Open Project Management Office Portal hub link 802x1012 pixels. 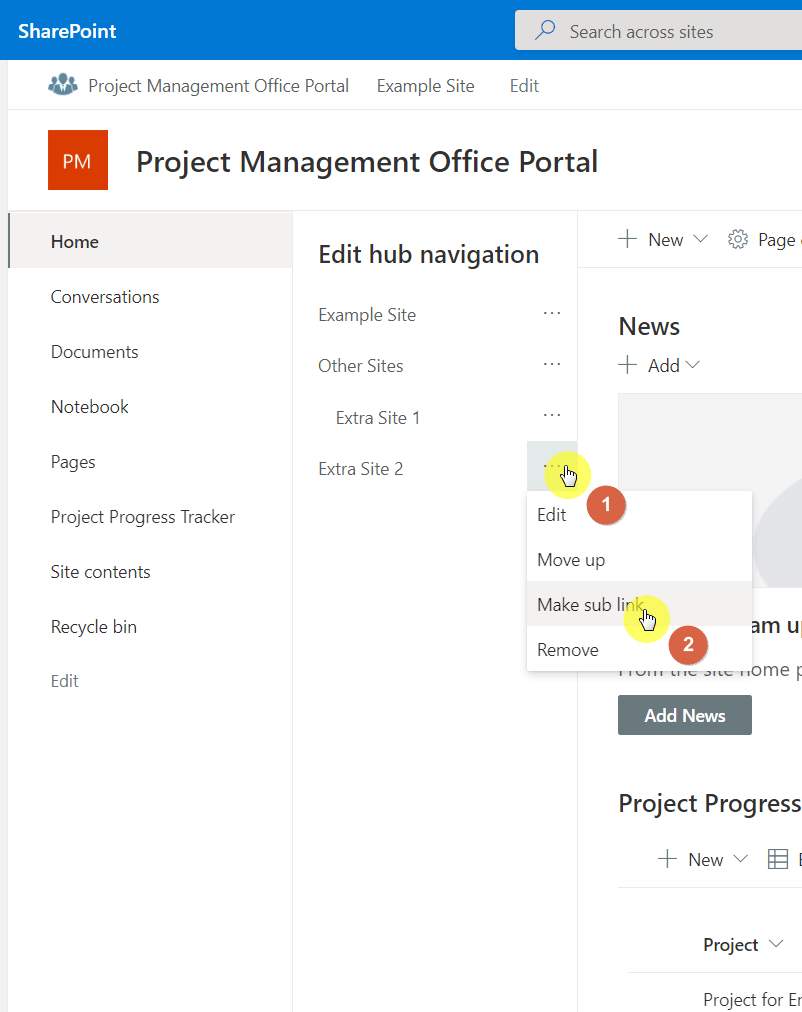(218, 85)
